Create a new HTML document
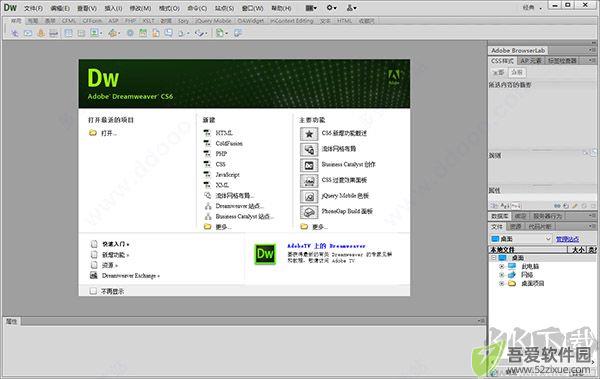Screen dimensions: 600x379 coord(224,133)
